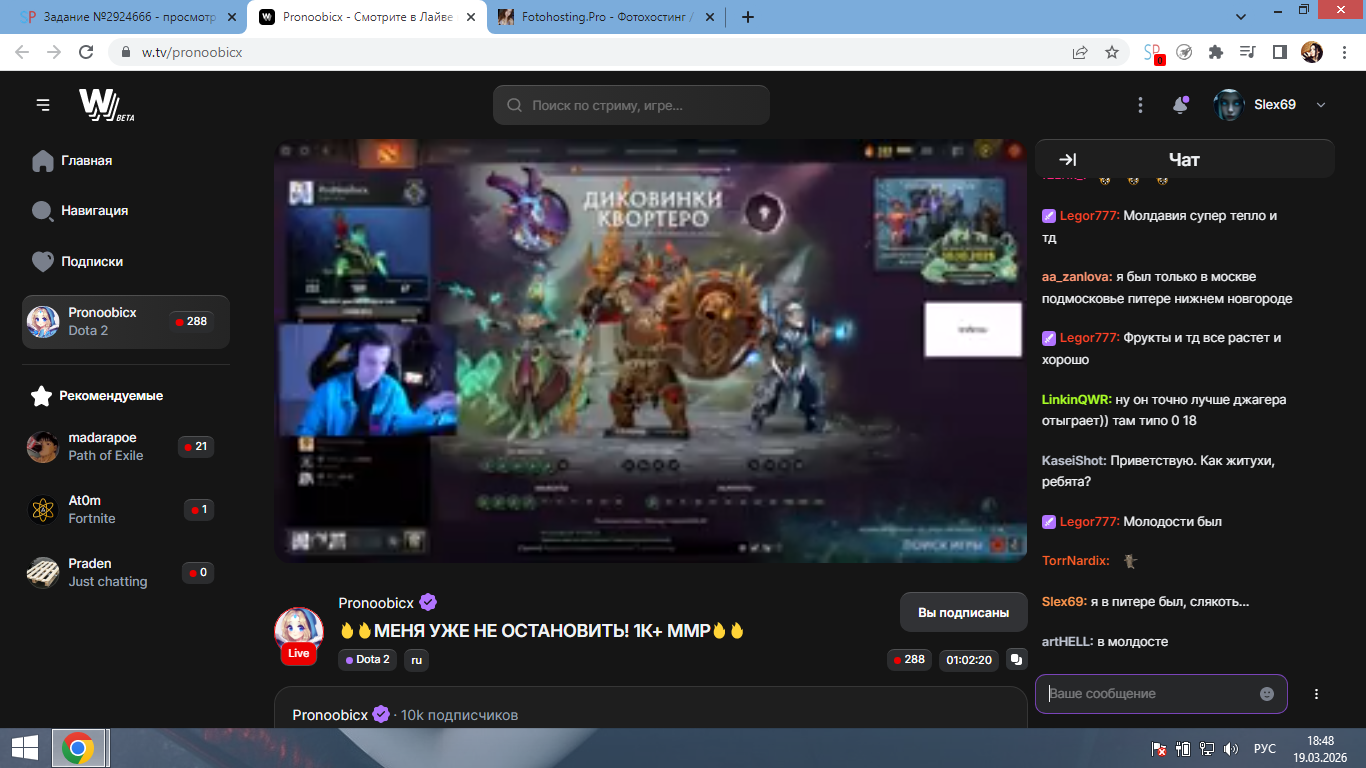Click the streamer avatar with Live badge

[299, 633]
